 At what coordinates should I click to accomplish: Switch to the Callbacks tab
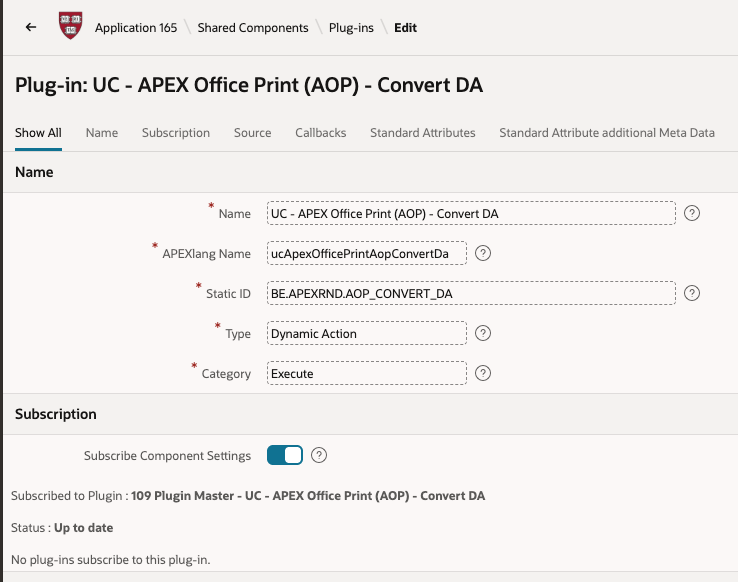[321, 133]
